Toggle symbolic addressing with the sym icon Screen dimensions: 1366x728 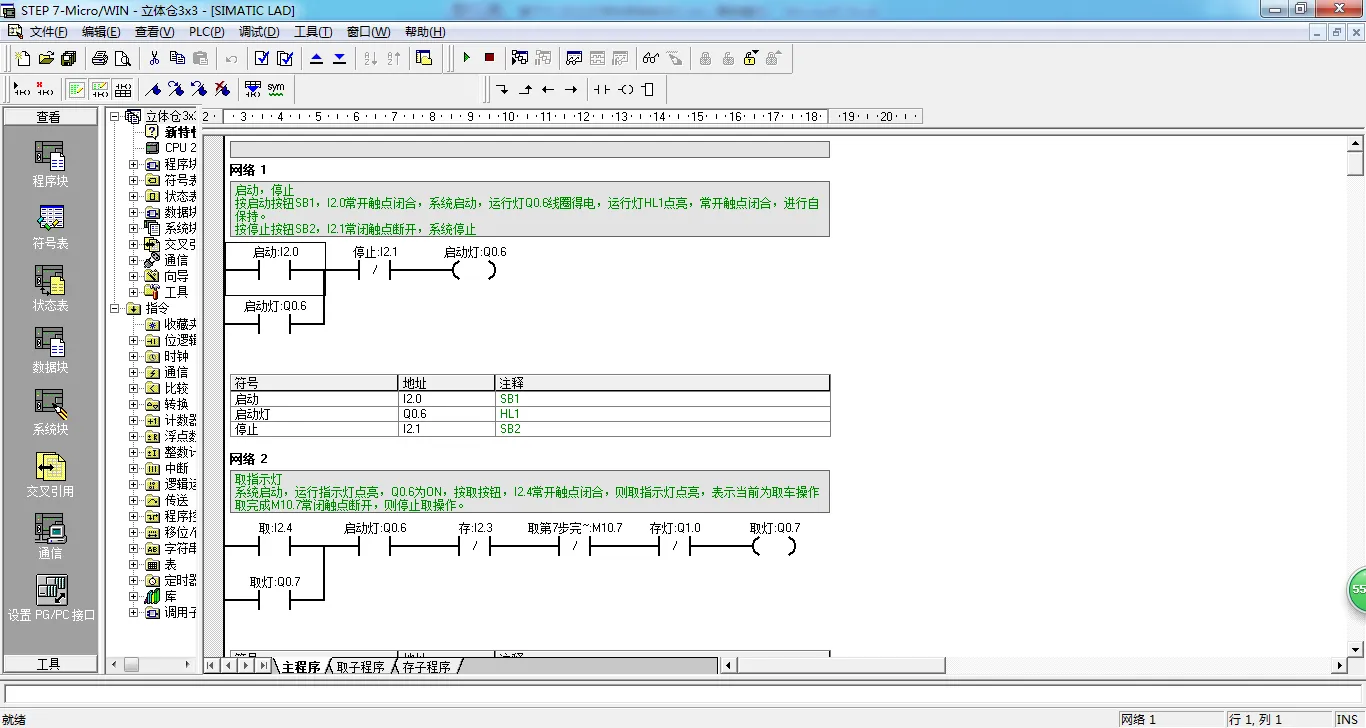[x=276, y=89]
